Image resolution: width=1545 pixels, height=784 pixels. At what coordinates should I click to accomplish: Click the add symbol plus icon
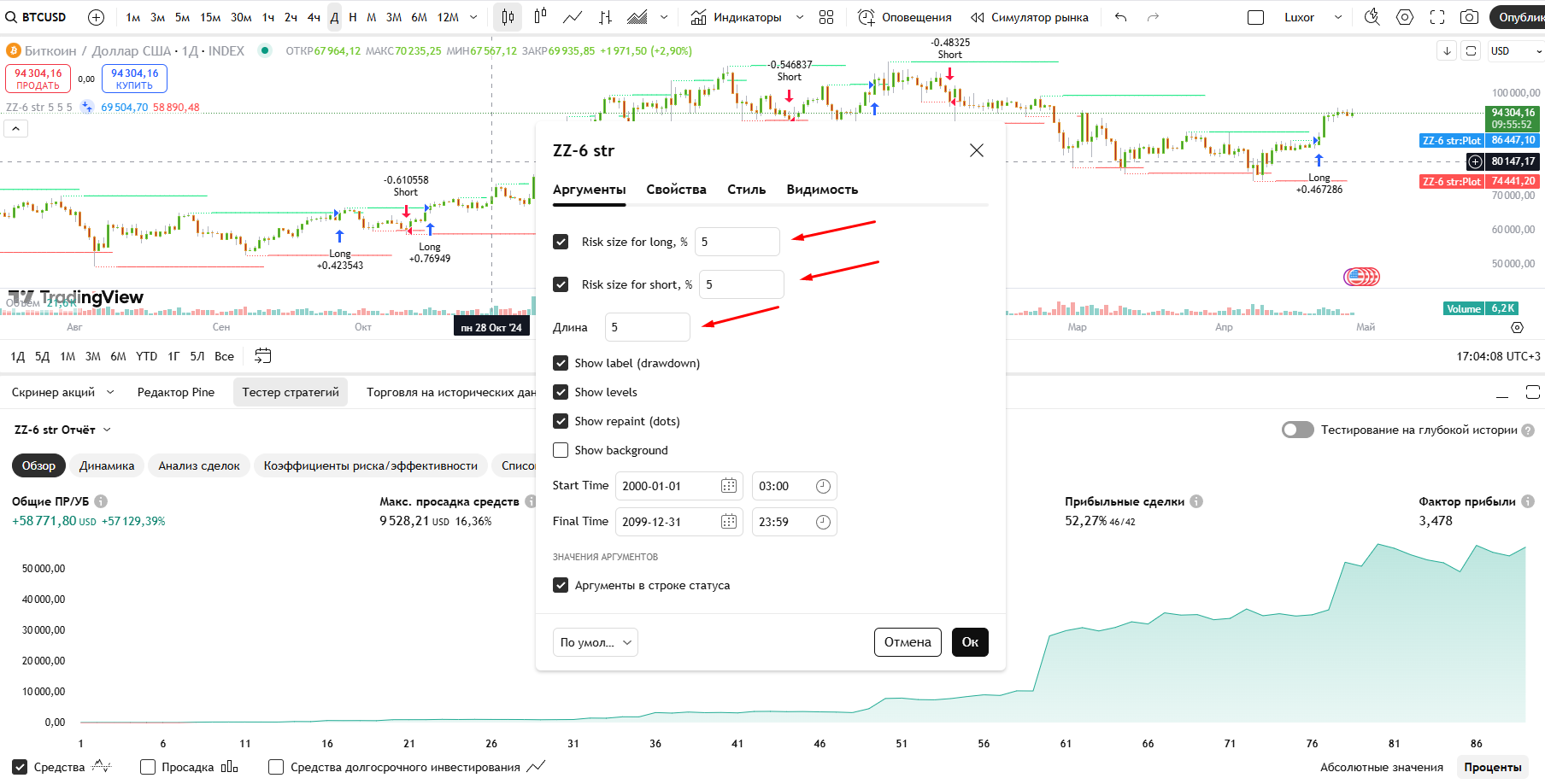97,17
